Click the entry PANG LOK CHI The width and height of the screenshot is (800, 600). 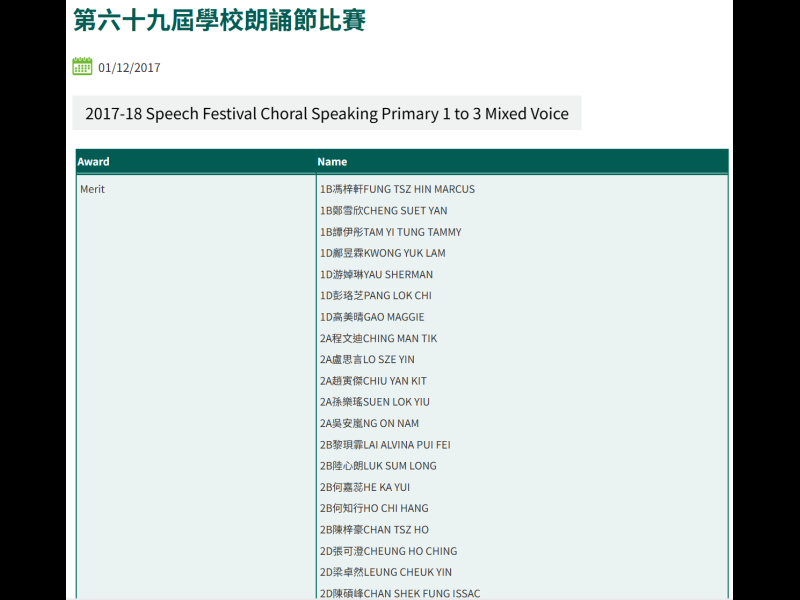point(375,296)
